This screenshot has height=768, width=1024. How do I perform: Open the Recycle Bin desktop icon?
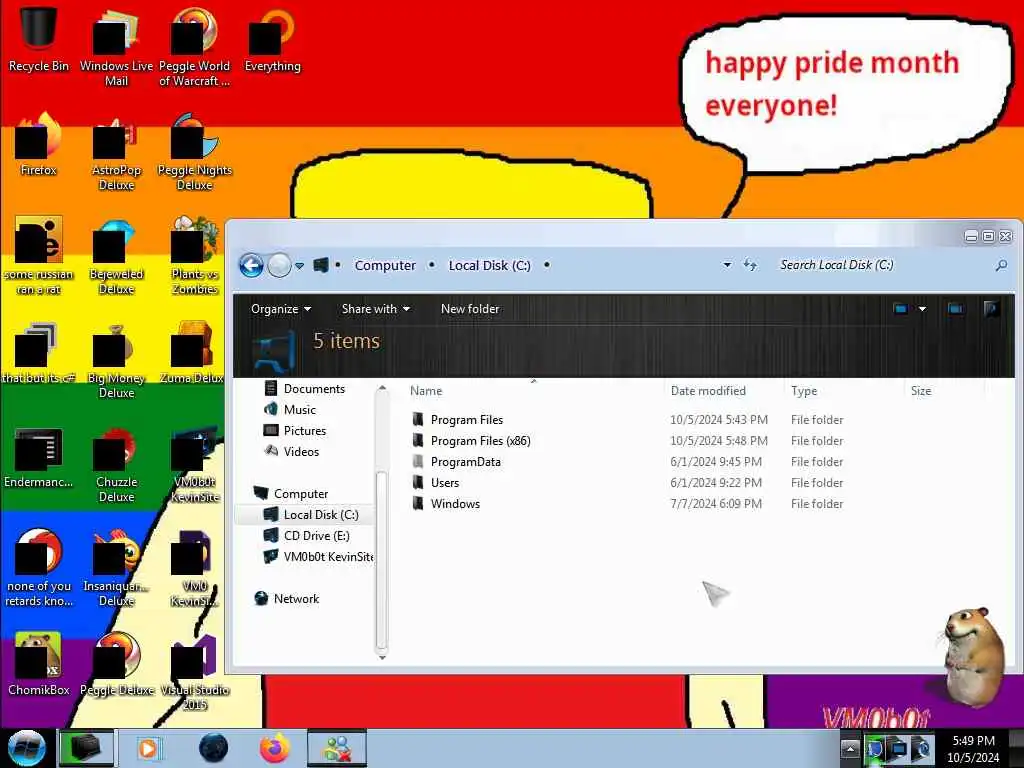point(39,39)
